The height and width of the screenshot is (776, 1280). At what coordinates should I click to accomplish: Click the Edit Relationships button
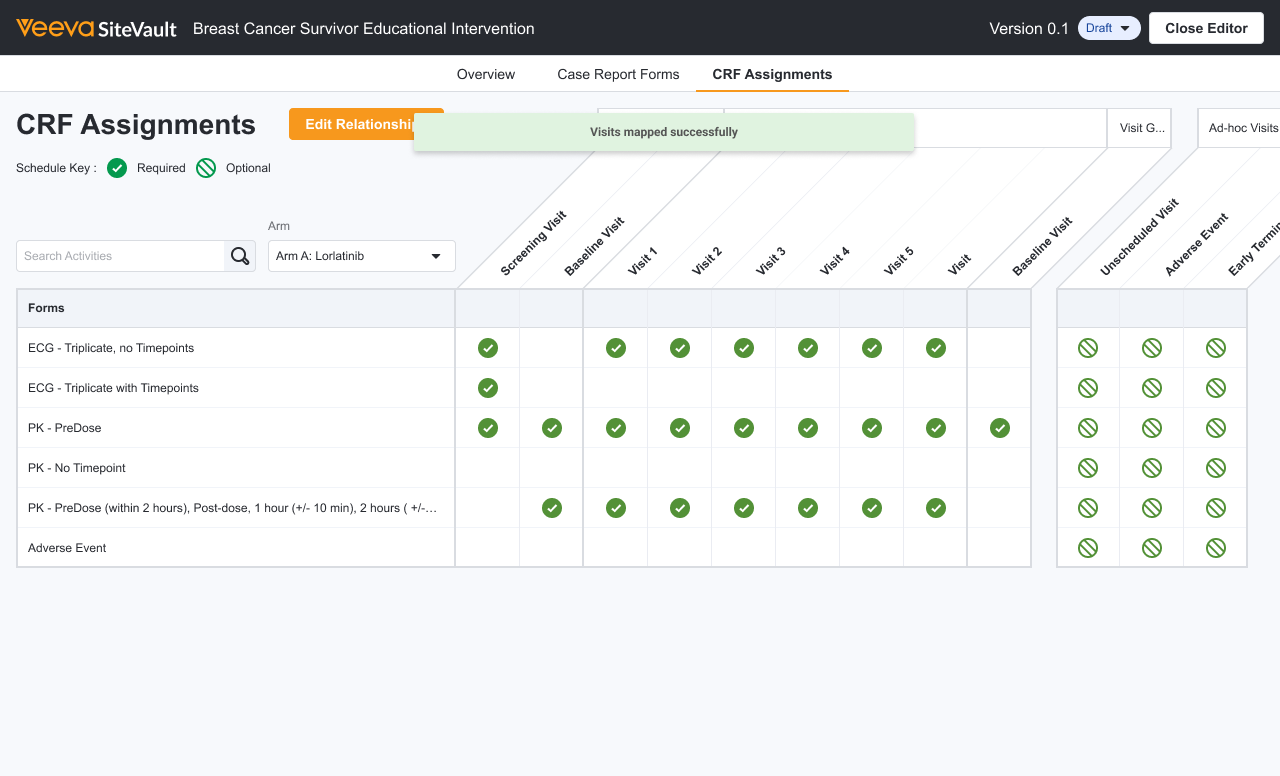(x=350, y=124)
